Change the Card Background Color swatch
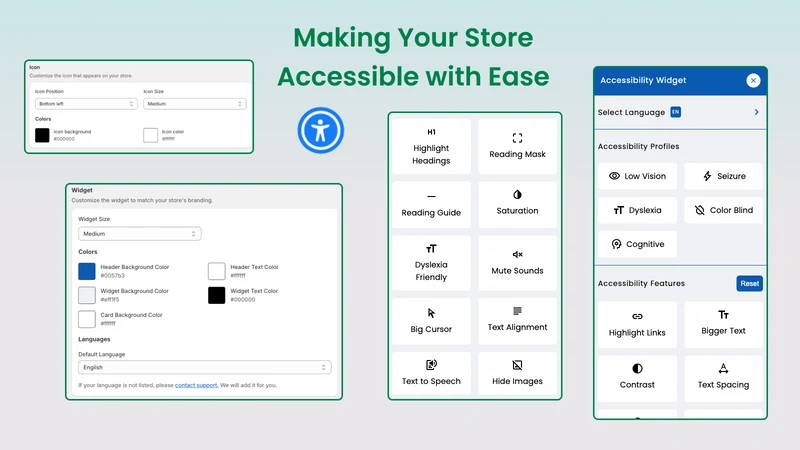Image resolution: width=800 pixels, height=450 pixels. click(87, 319)
